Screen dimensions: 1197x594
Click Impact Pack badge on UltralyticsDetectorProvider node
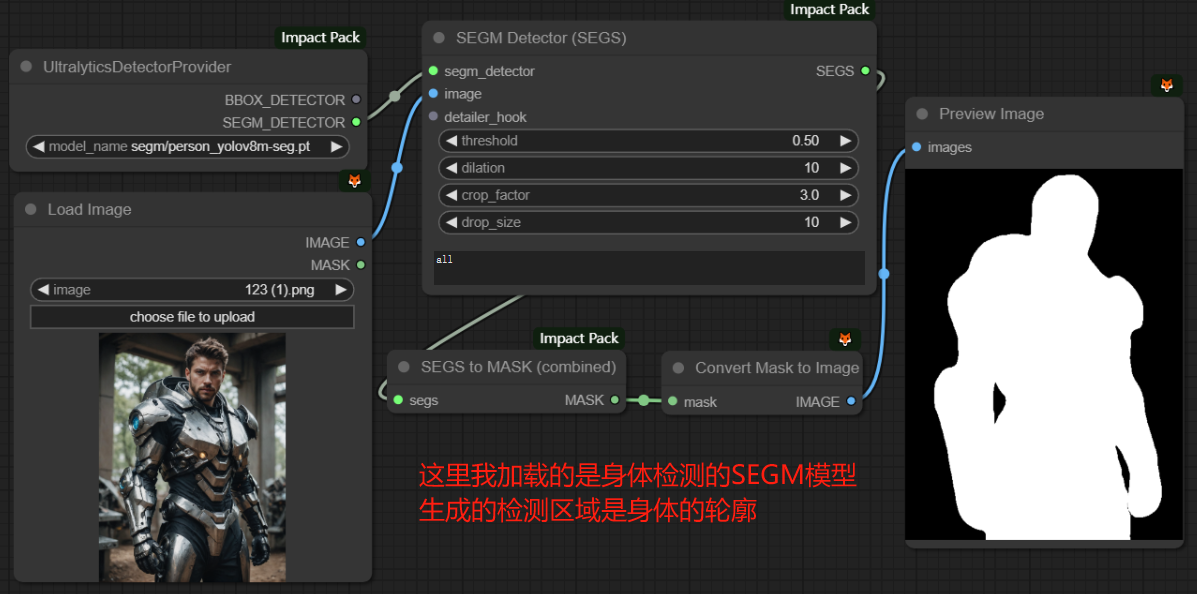(321, 38)
